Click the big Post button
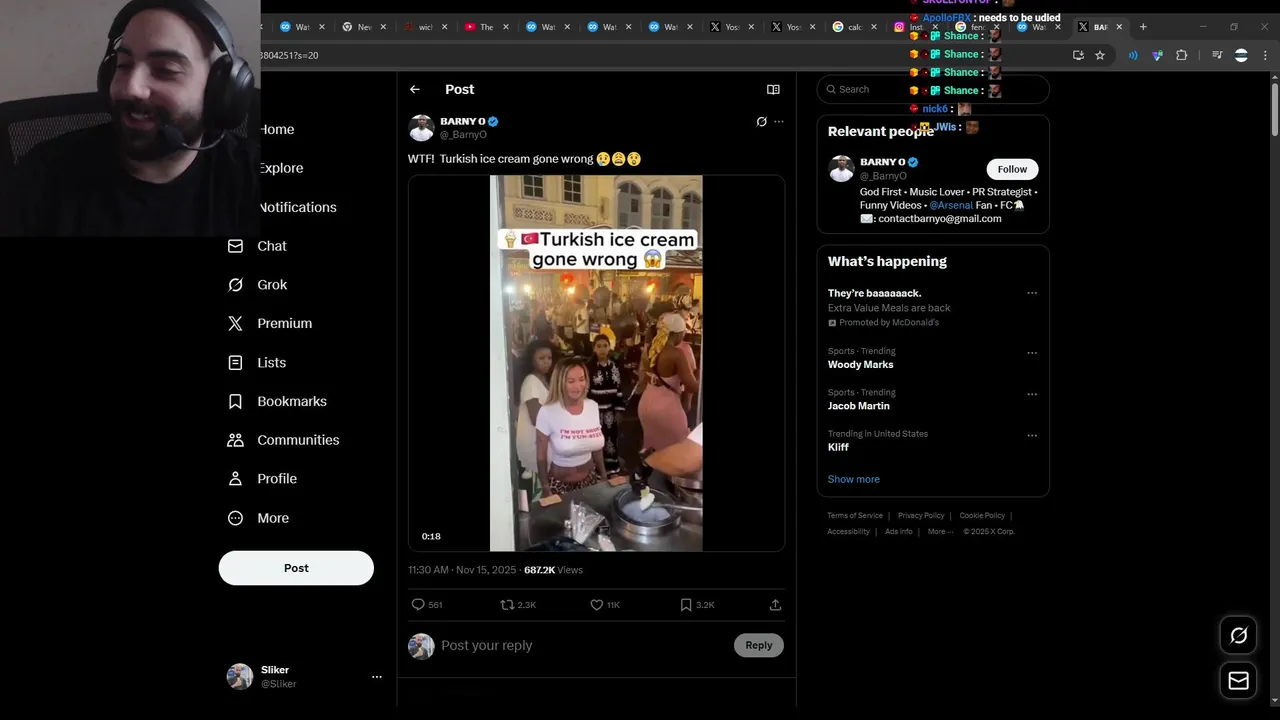The image size is (1280, 720). pos(296,568)
